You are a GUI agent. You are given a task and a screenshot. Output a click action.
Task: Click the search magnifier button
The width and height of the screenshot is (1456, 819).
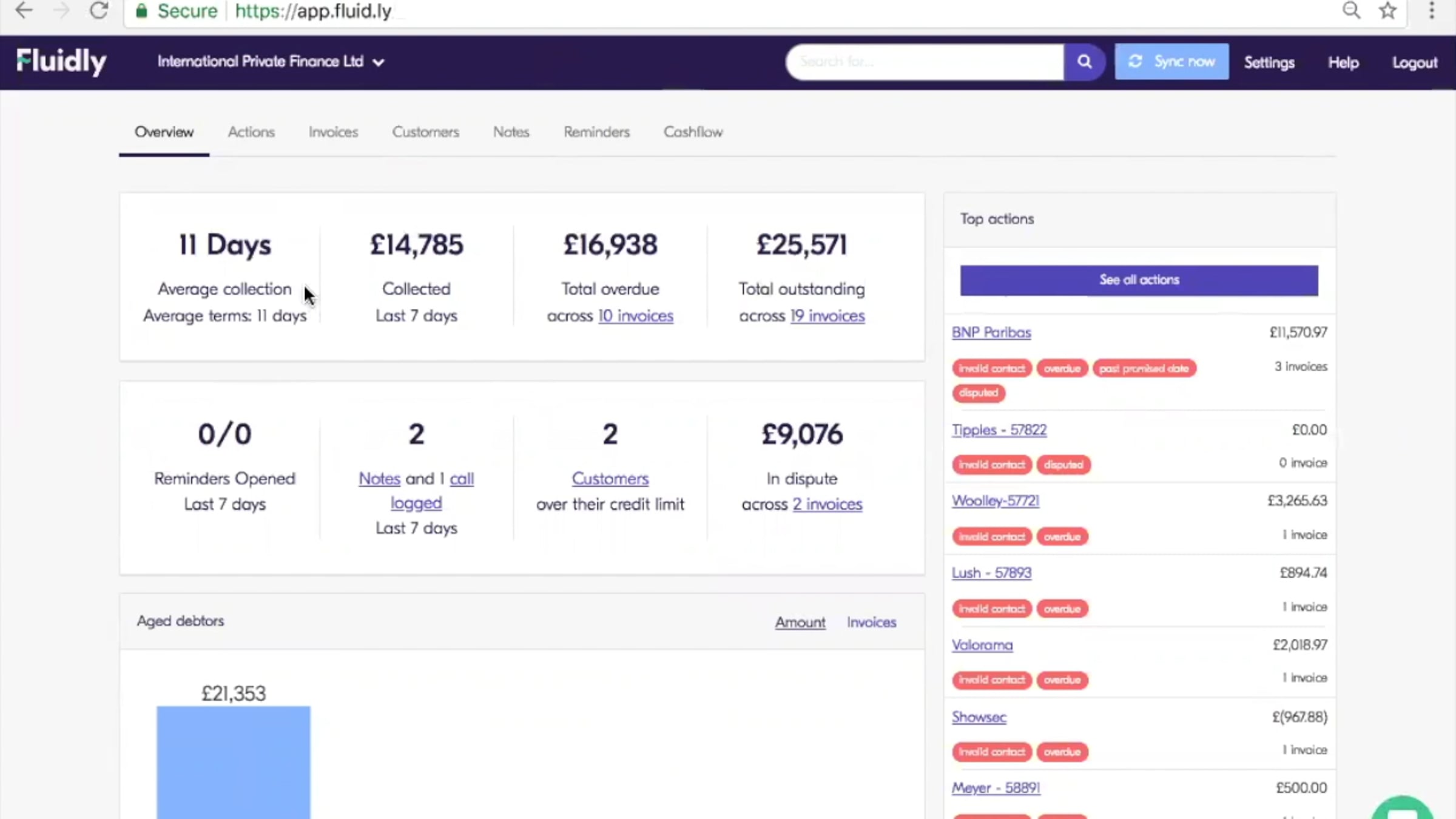click(x=1084, y=61)
